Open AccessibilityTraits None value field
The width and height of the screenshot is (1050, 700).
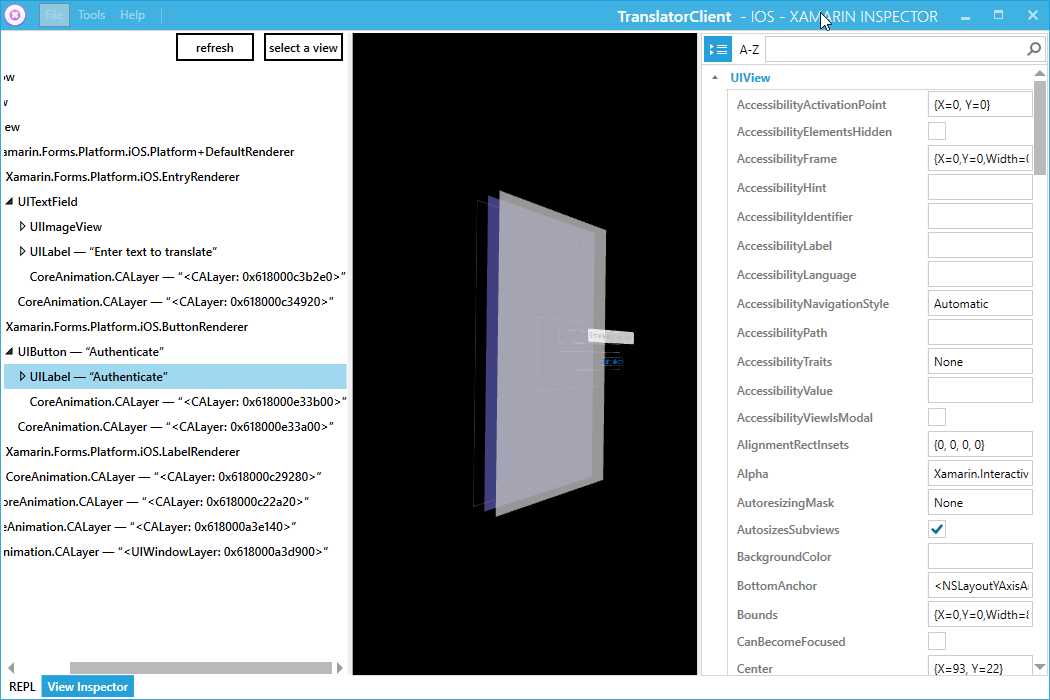980,362
